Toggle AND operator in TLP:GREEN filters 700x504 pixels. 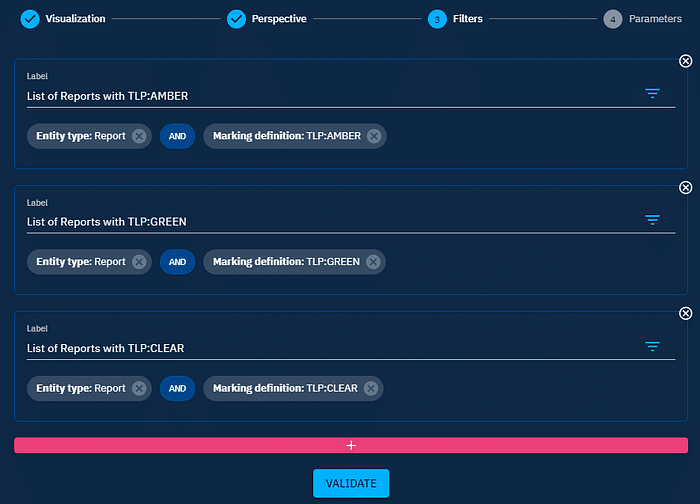177,262
